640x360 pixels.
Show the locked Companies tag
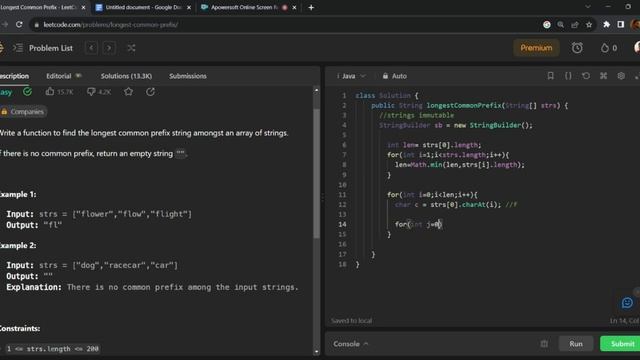pyautogui.click(x=23, y=111)
